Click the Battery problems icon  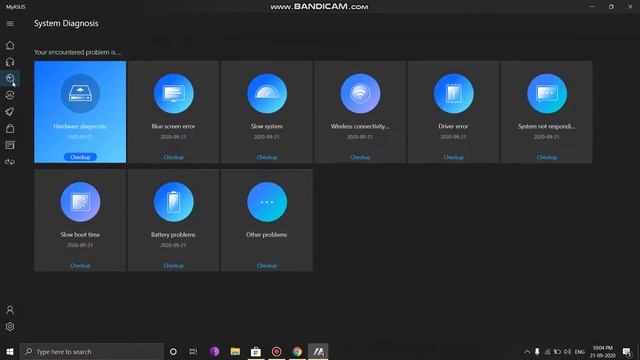[173, 202]
